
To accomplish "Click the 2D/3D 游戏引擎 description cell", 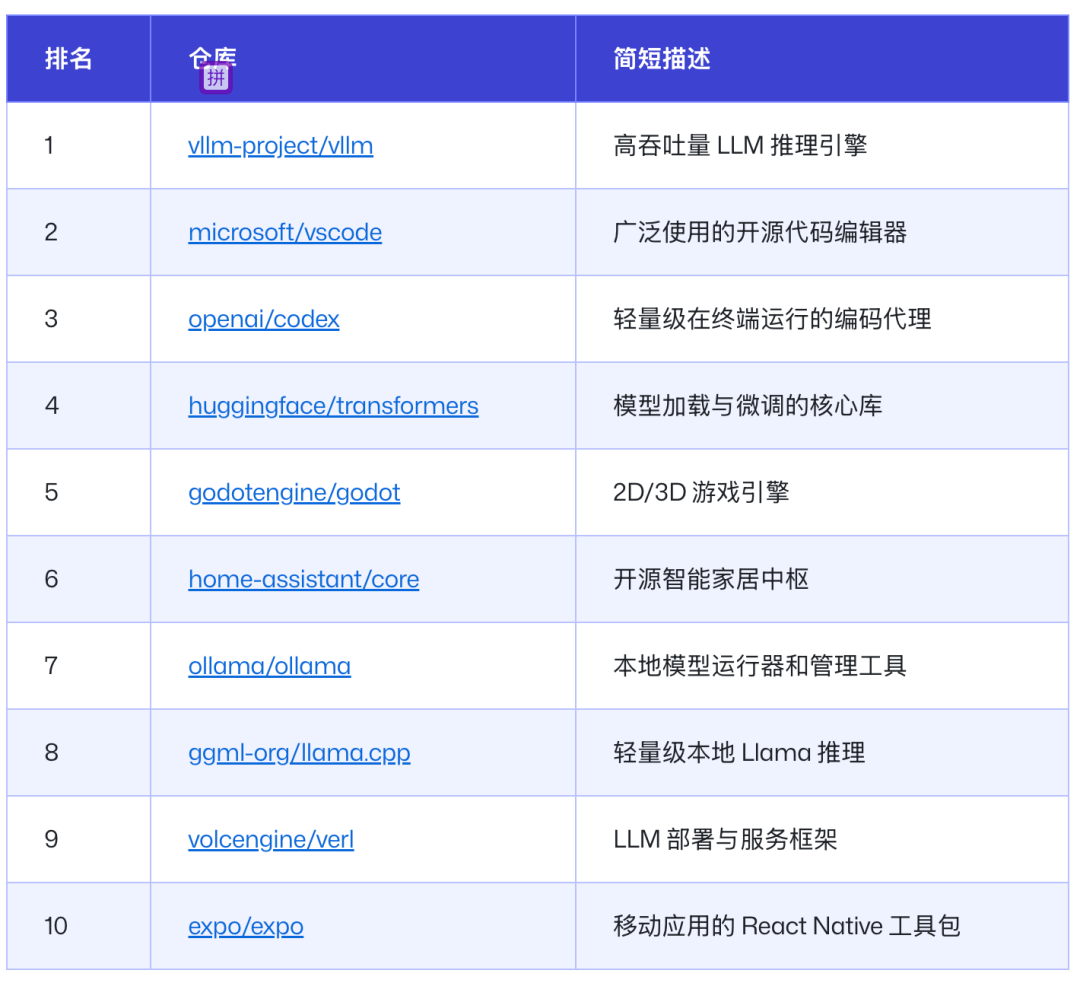I will (700, 493).
